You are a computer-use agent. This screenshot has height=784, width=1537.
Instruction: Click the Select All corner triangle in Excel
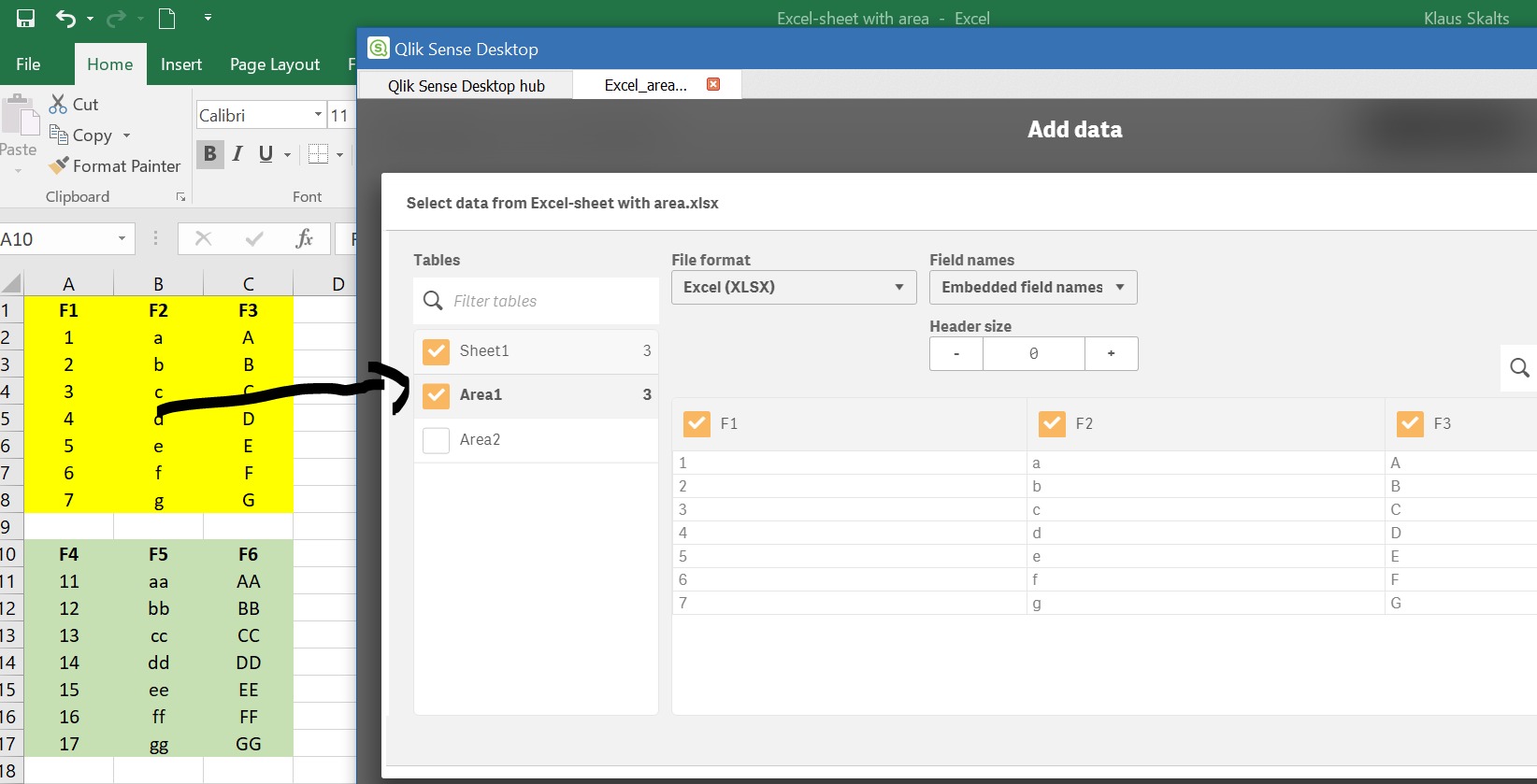(x=11, y=283)
